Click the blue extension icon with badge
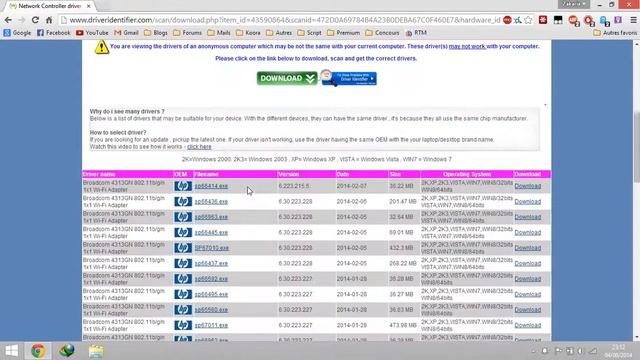Image resolution: width=640 pixels, height=360 pixels. pyautogui.click(x=604, y=20)
